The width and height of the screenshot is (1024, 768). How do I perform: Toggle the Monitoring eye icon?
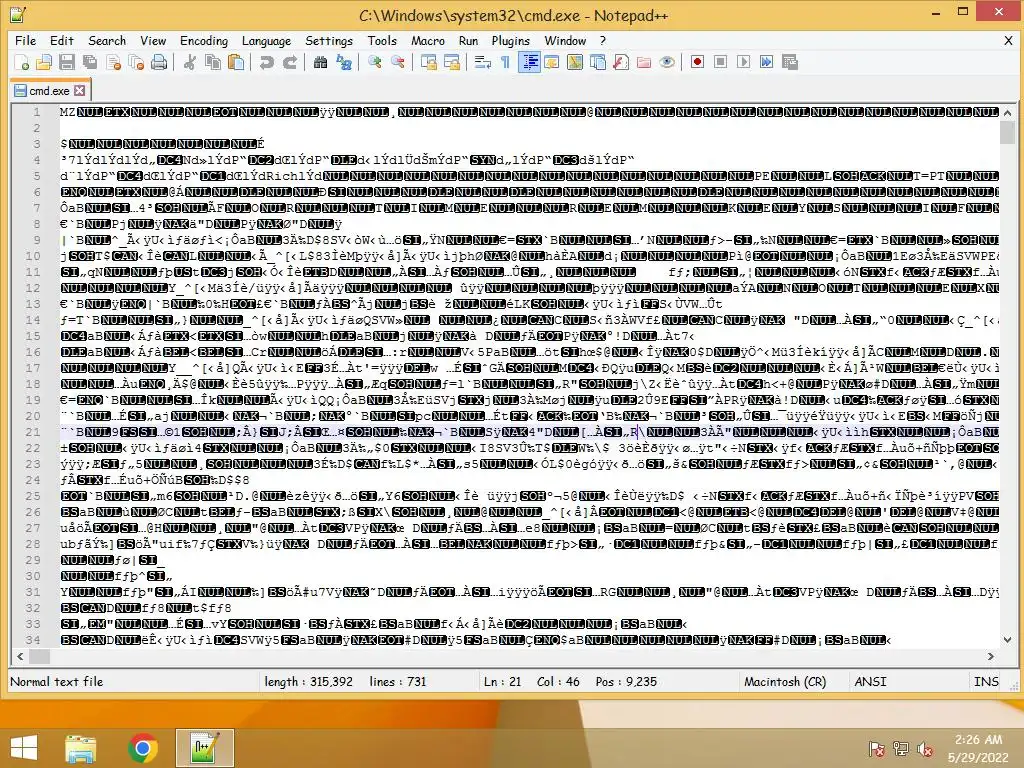point(667,62)
